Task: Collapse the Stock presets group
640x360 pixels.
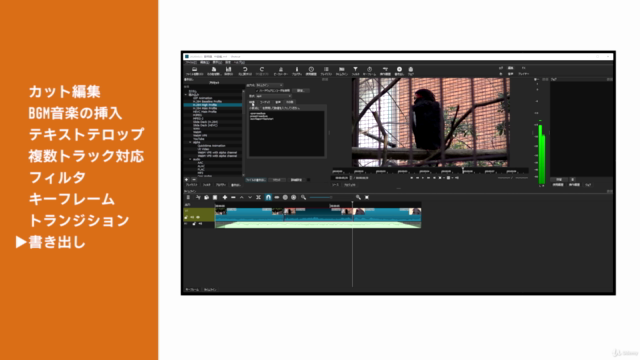Action: [187, 95]
